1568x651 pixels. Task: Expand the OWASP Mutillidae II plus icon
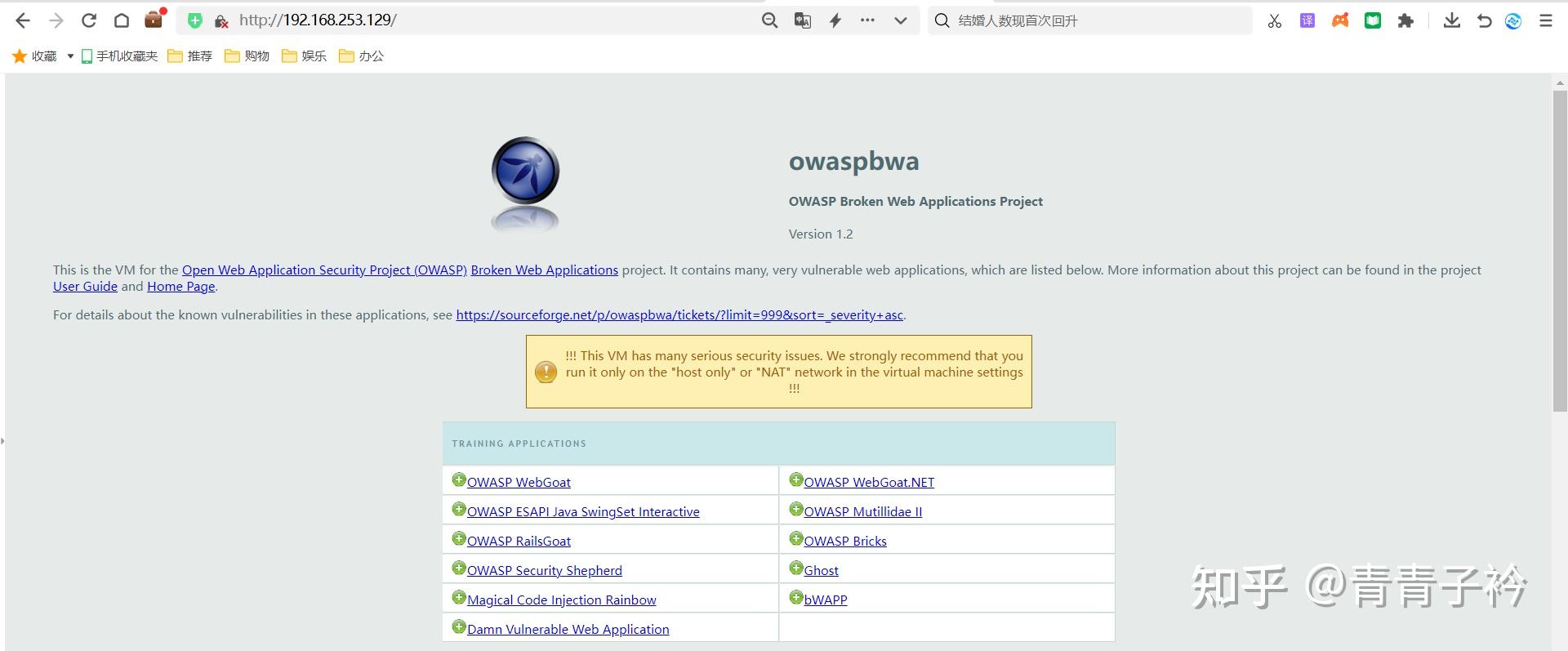pos(796,510)
